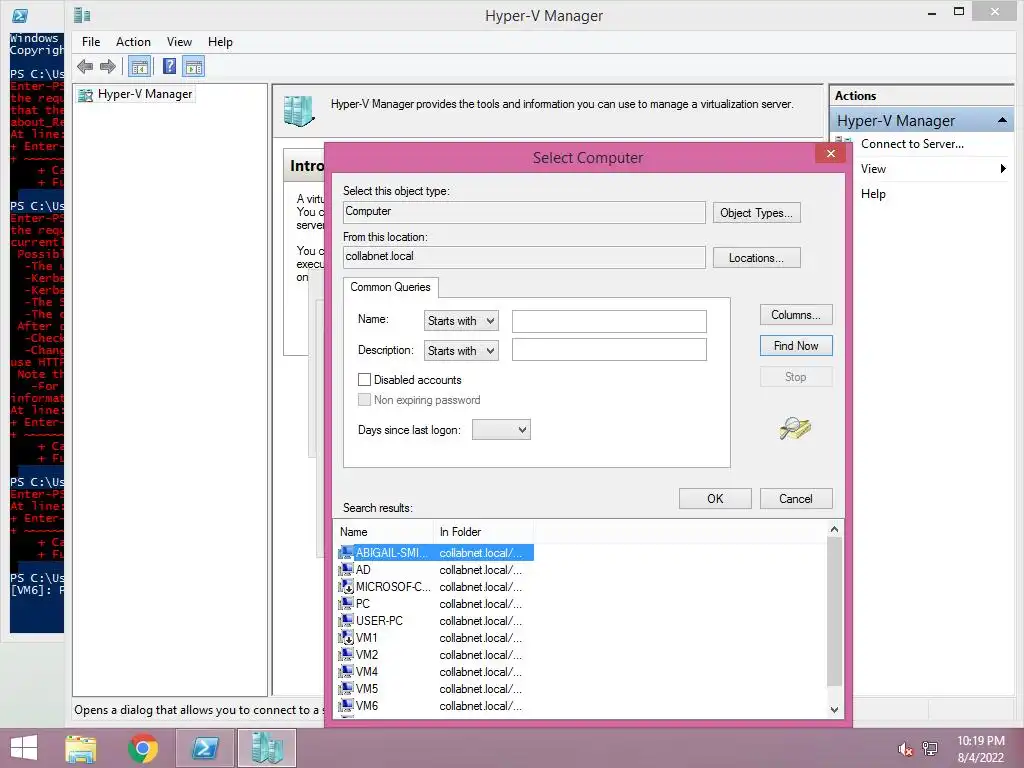The image size is (1024, 768).
Task: Toggle the console tree toolbar icon
Action: click(140, 66)
